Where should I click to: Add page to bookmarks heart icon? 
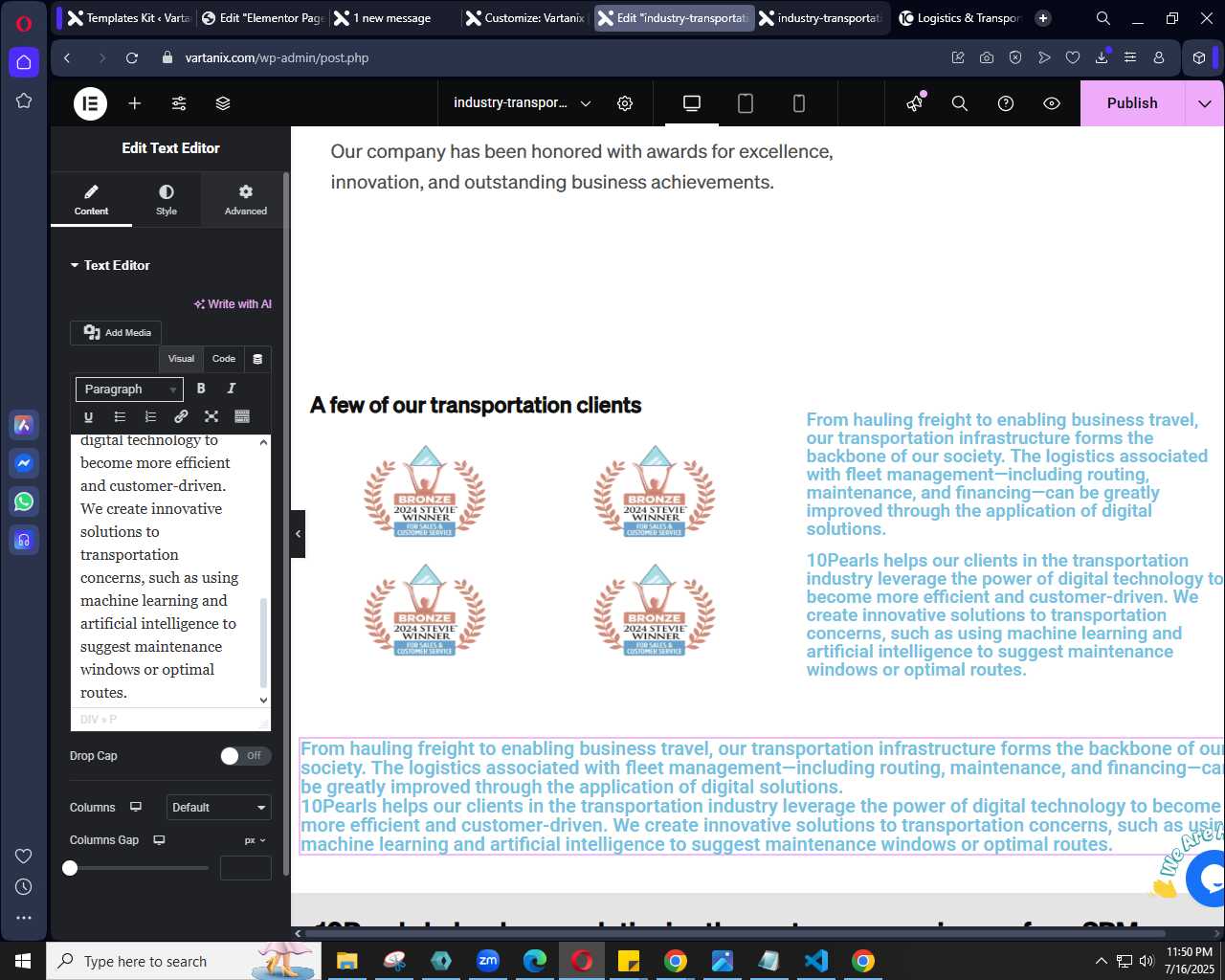point(1073,57)
